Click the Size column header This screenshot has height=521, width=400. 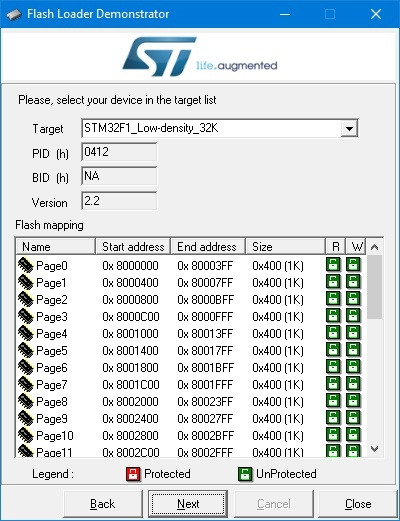tap(285, 247)
